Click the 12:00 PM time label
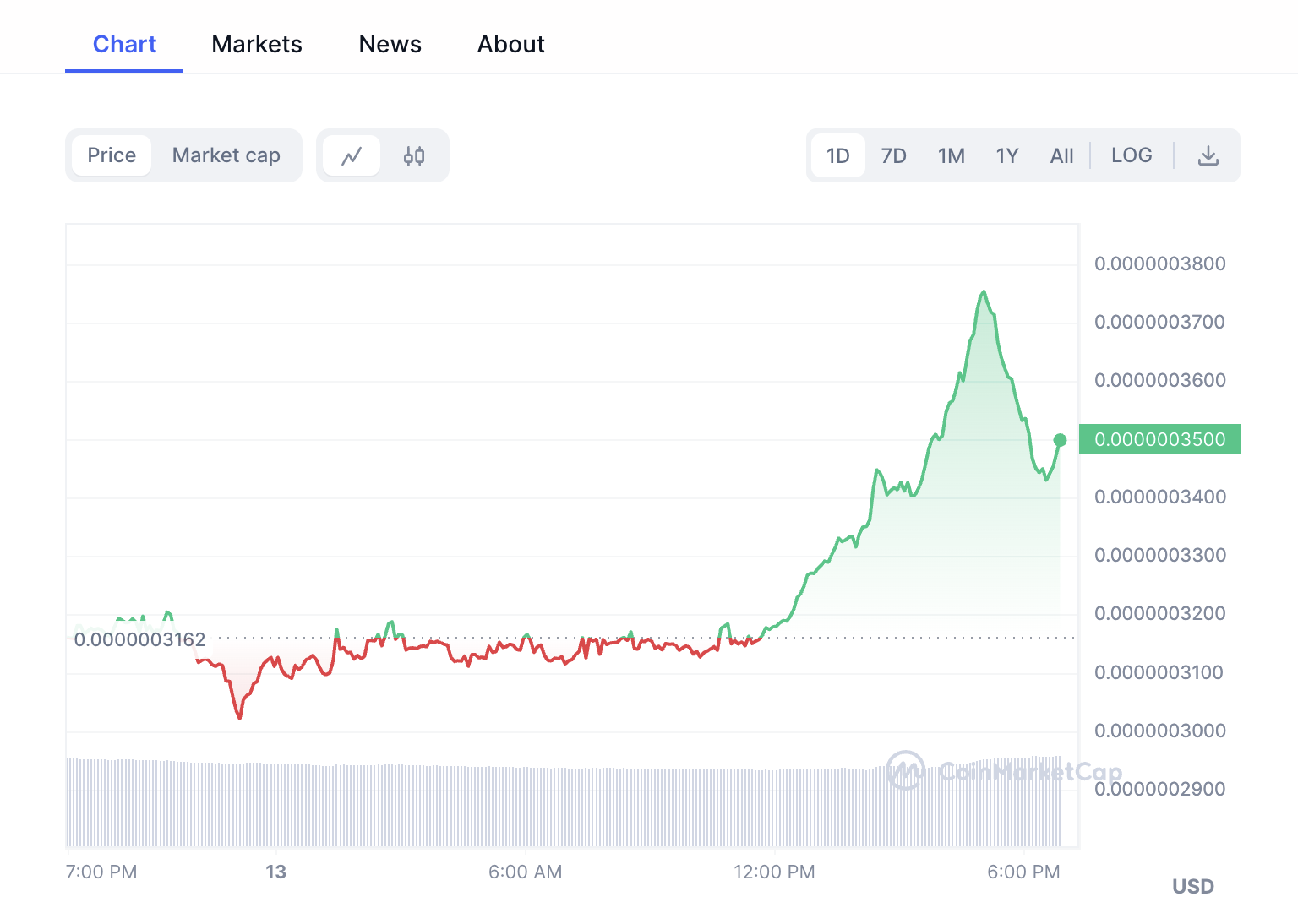This screenshot has width=1298, height=924. [x=775, y=872]
